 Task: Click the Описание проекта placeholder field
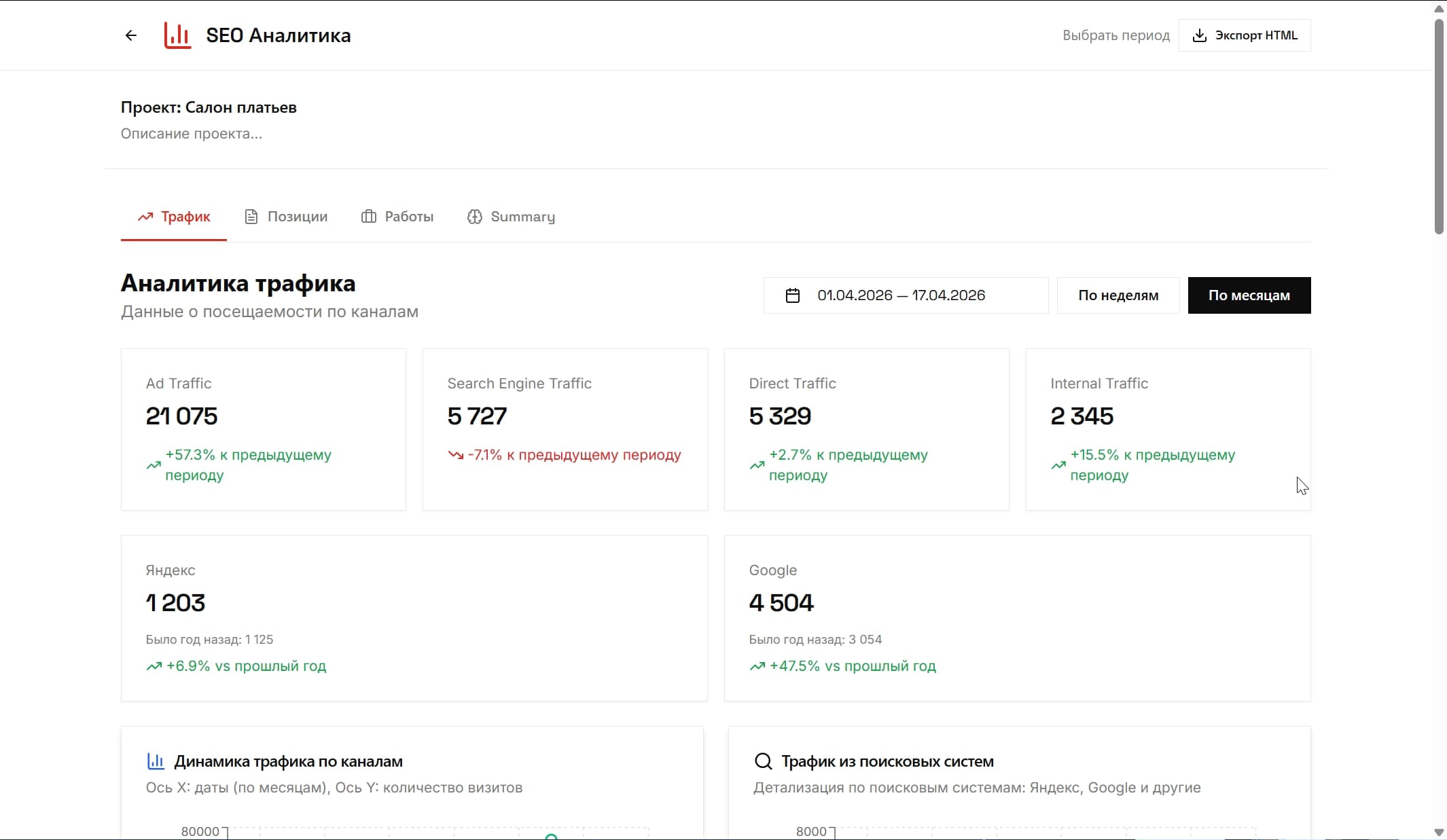click(x=192, y=134)
